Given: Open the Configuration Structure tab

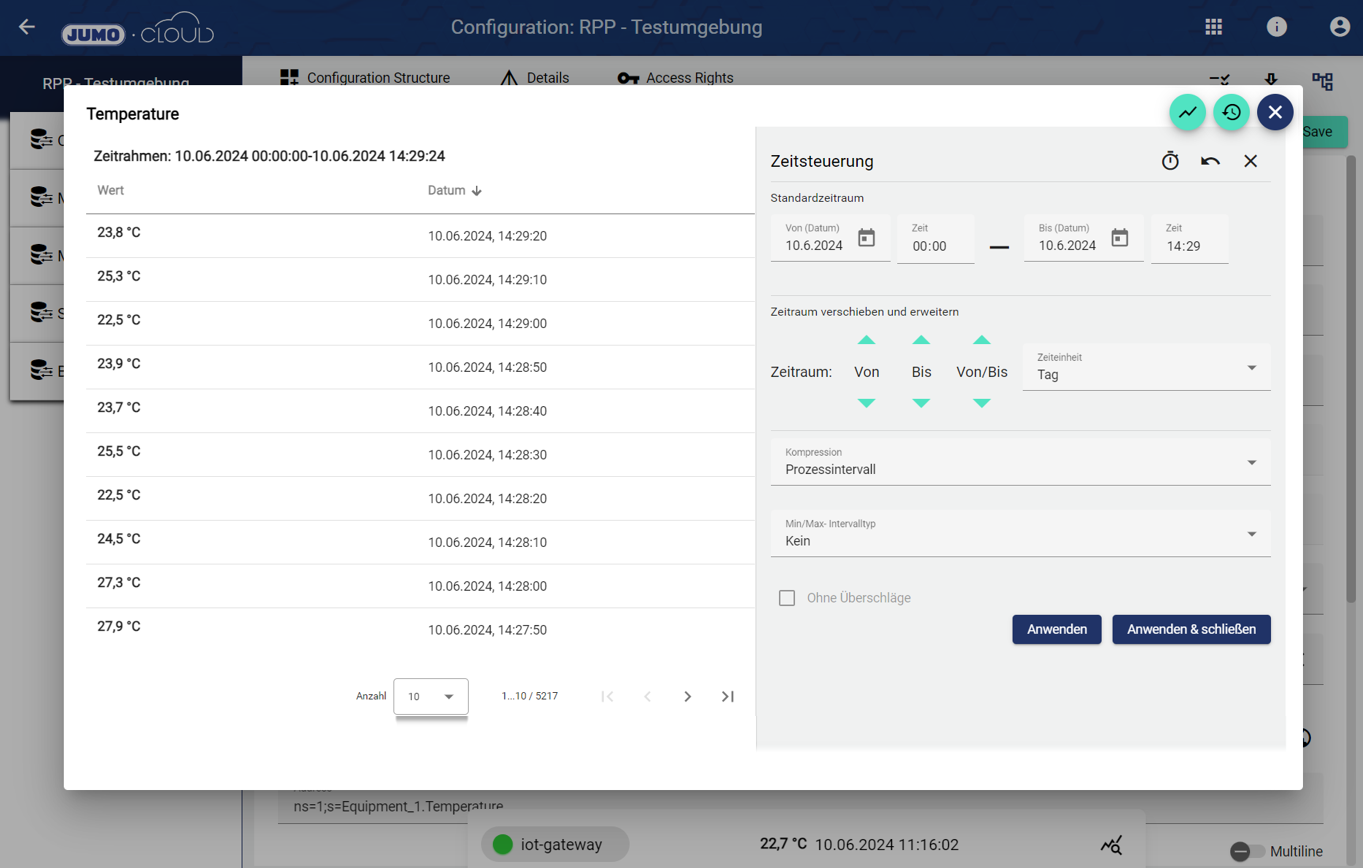Looking at the screenshot, I should pos(365,78).
